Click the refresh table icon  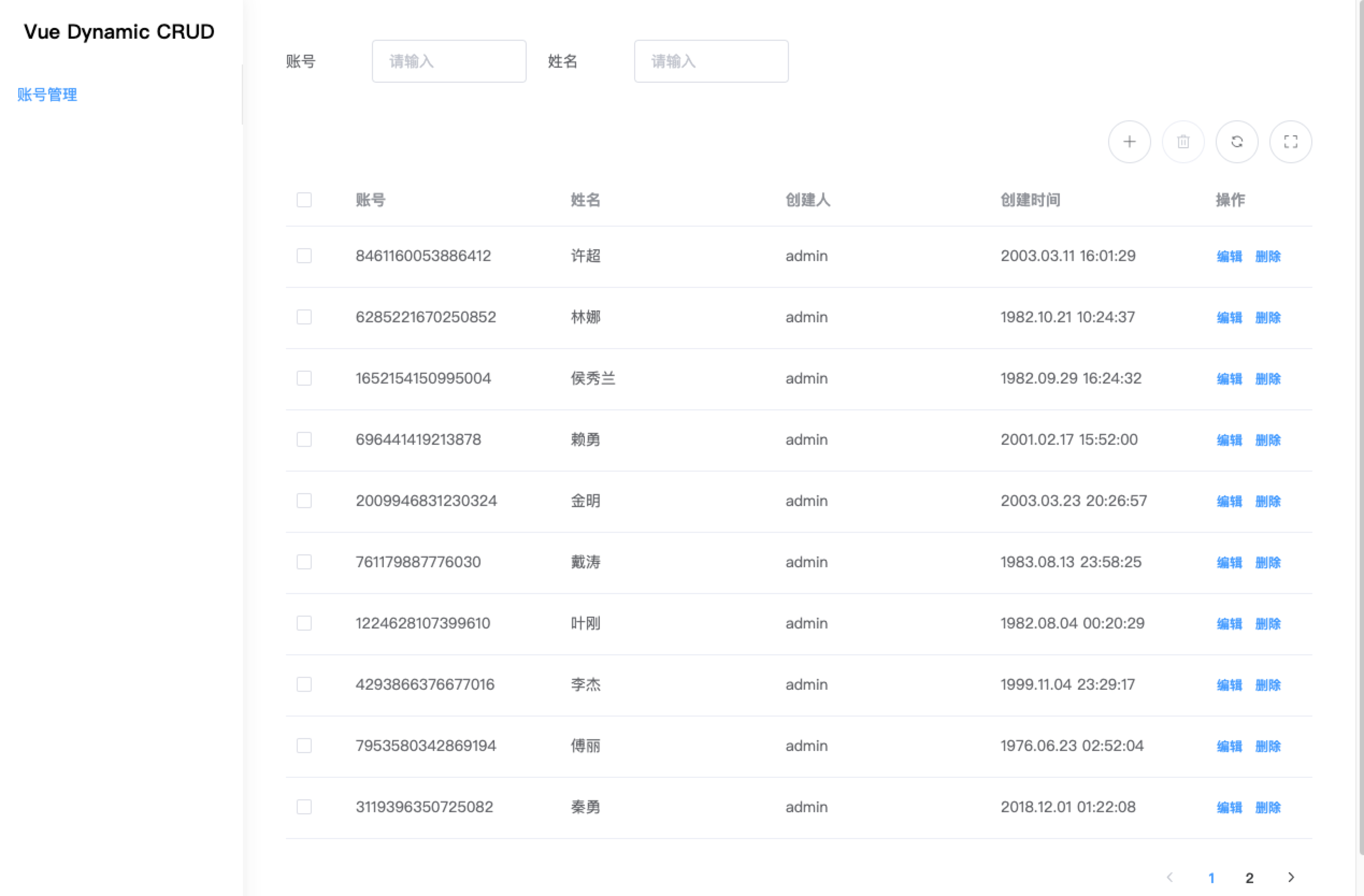(x=1237, y=141)
